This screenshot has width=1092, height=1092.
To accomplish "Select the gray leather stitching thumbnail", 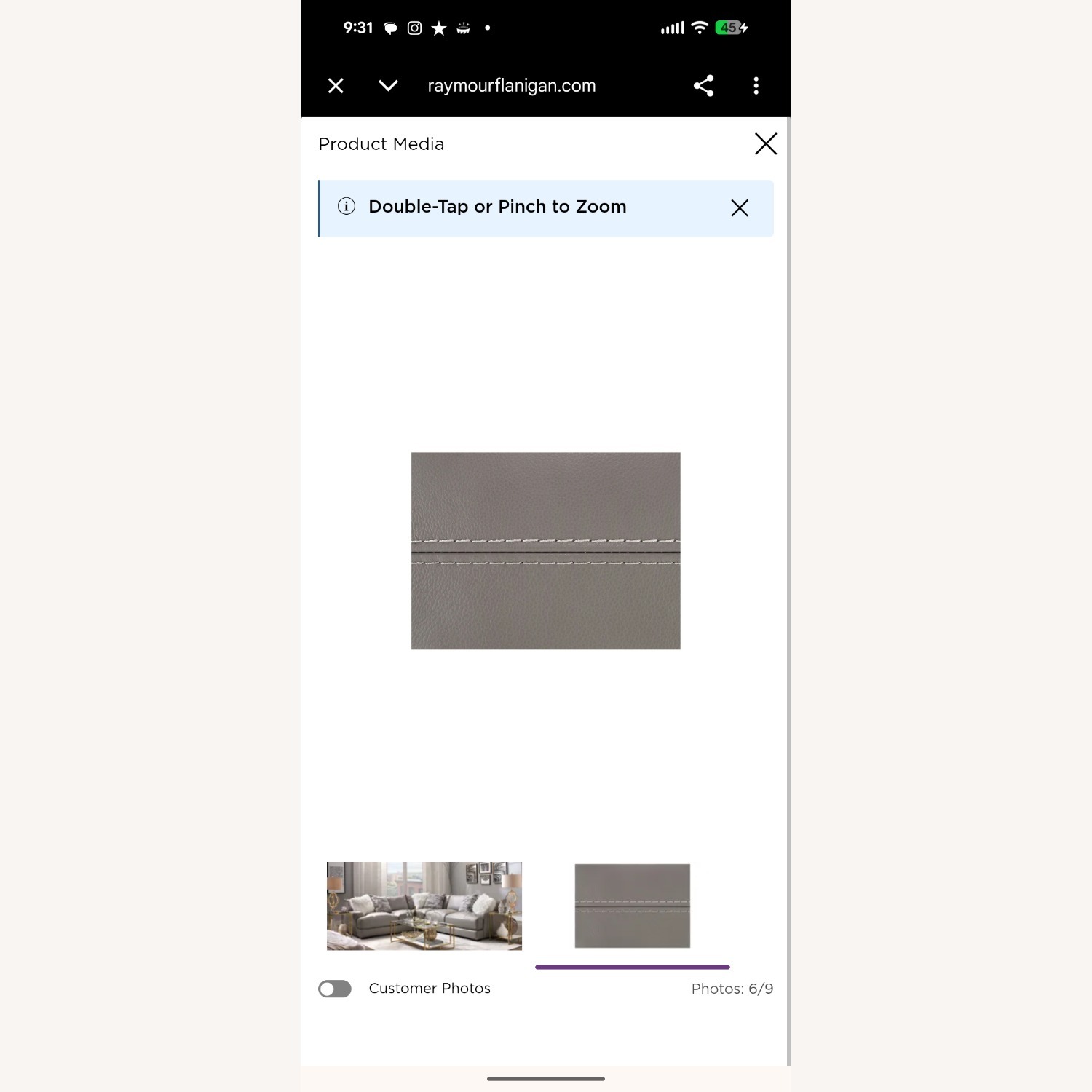I will pyautogui.click(x=633, y=906).
